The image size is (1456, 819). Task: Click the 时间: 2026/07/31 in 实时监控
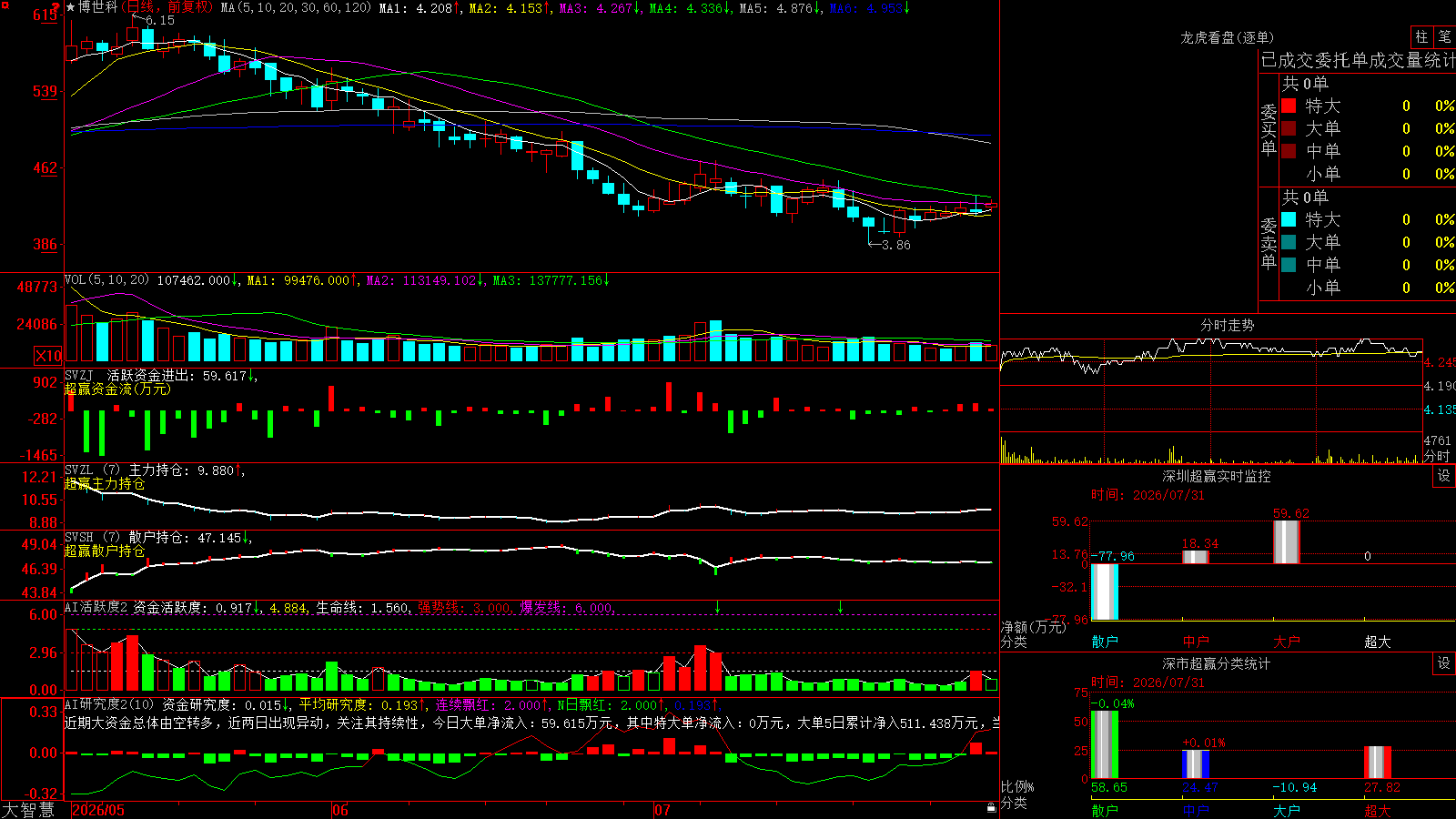(x=1148, y=495)
